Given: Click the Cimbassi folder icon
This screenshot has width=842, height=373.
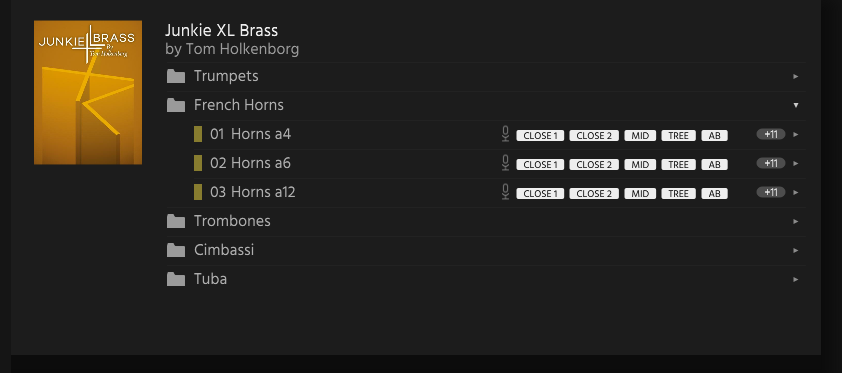Looking at the screenshot, I should coord(176,250).
